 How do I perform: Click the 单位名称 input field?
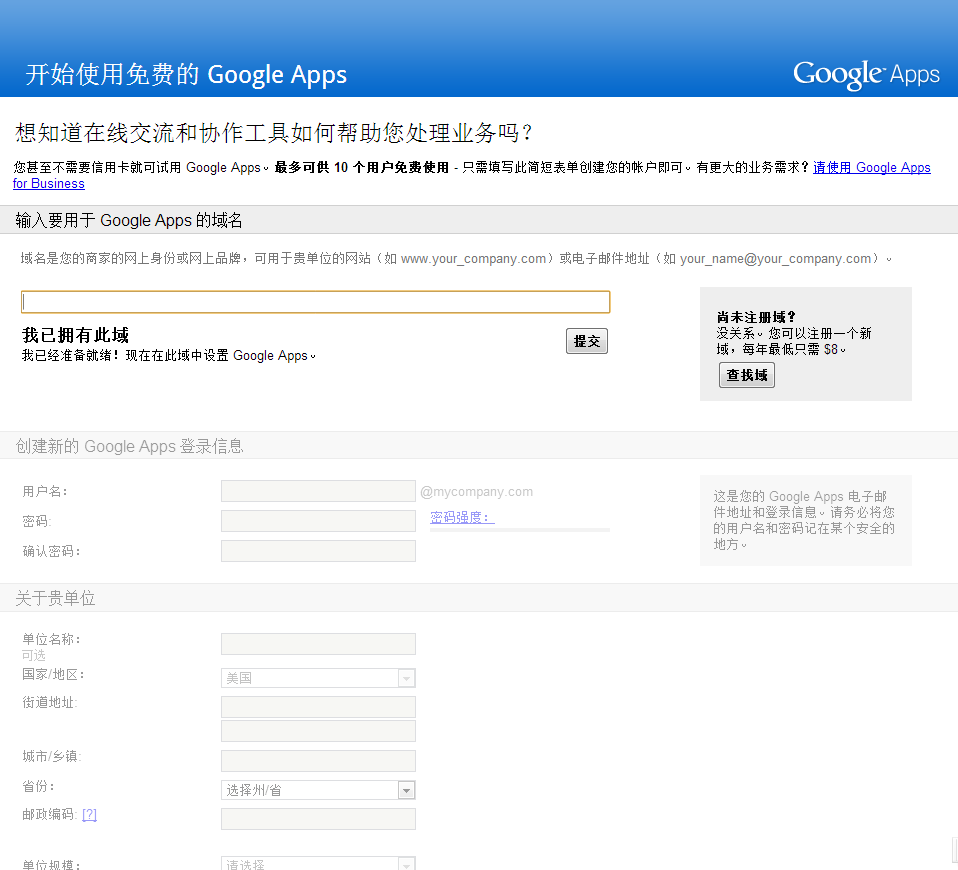tap(318, 644)
